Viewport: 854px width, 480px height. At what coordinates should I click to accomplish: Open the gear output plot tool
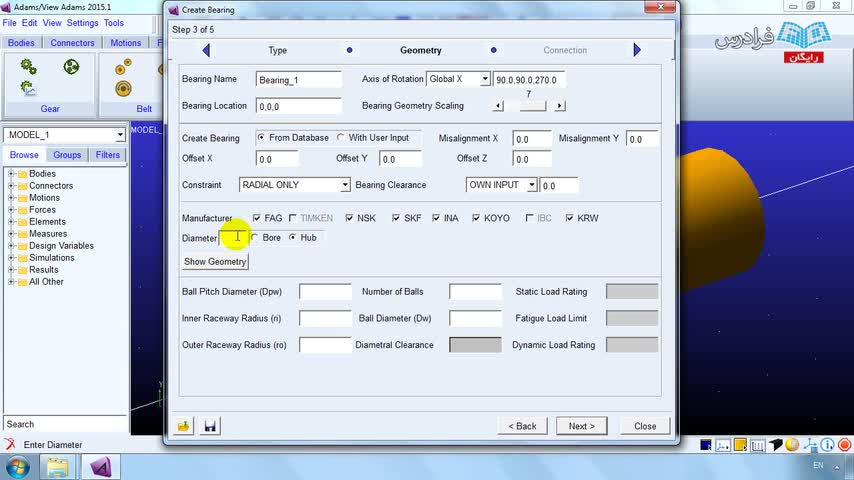(x=28, y=88)
